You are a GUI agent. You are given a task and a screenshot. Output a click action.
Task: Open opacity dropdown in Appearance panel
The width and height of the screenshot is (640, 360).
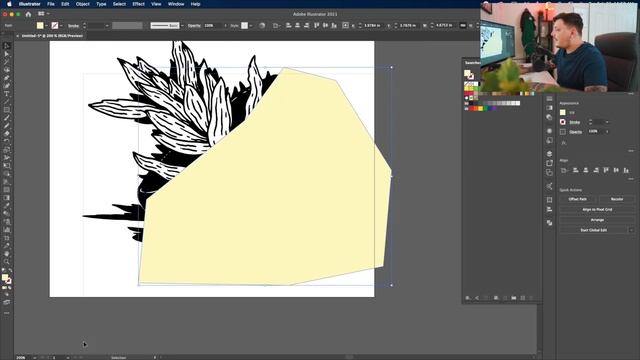click(607, 131)
